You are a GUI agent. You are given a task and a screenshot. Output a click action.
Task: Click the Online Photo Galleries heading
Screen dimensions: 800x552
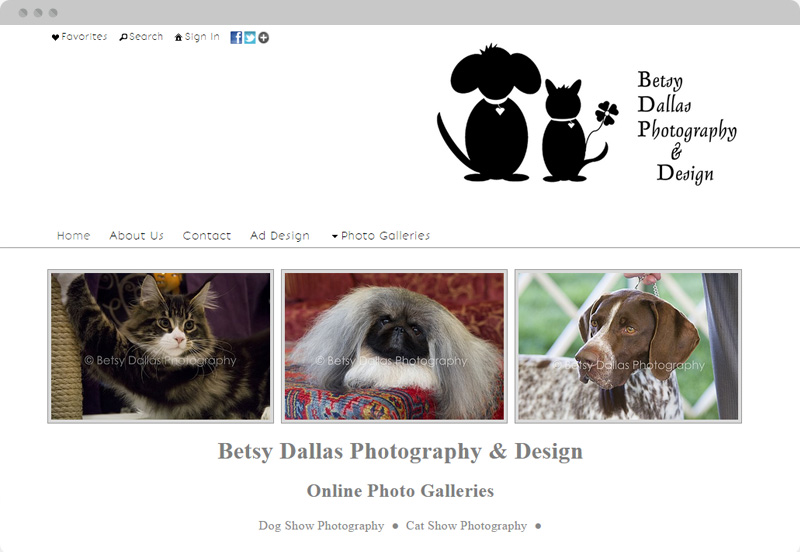(401, 491)
